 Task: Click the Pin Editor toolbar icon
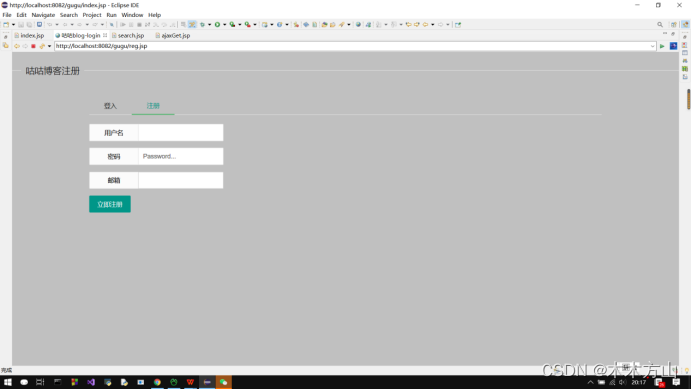coord(458,25)
